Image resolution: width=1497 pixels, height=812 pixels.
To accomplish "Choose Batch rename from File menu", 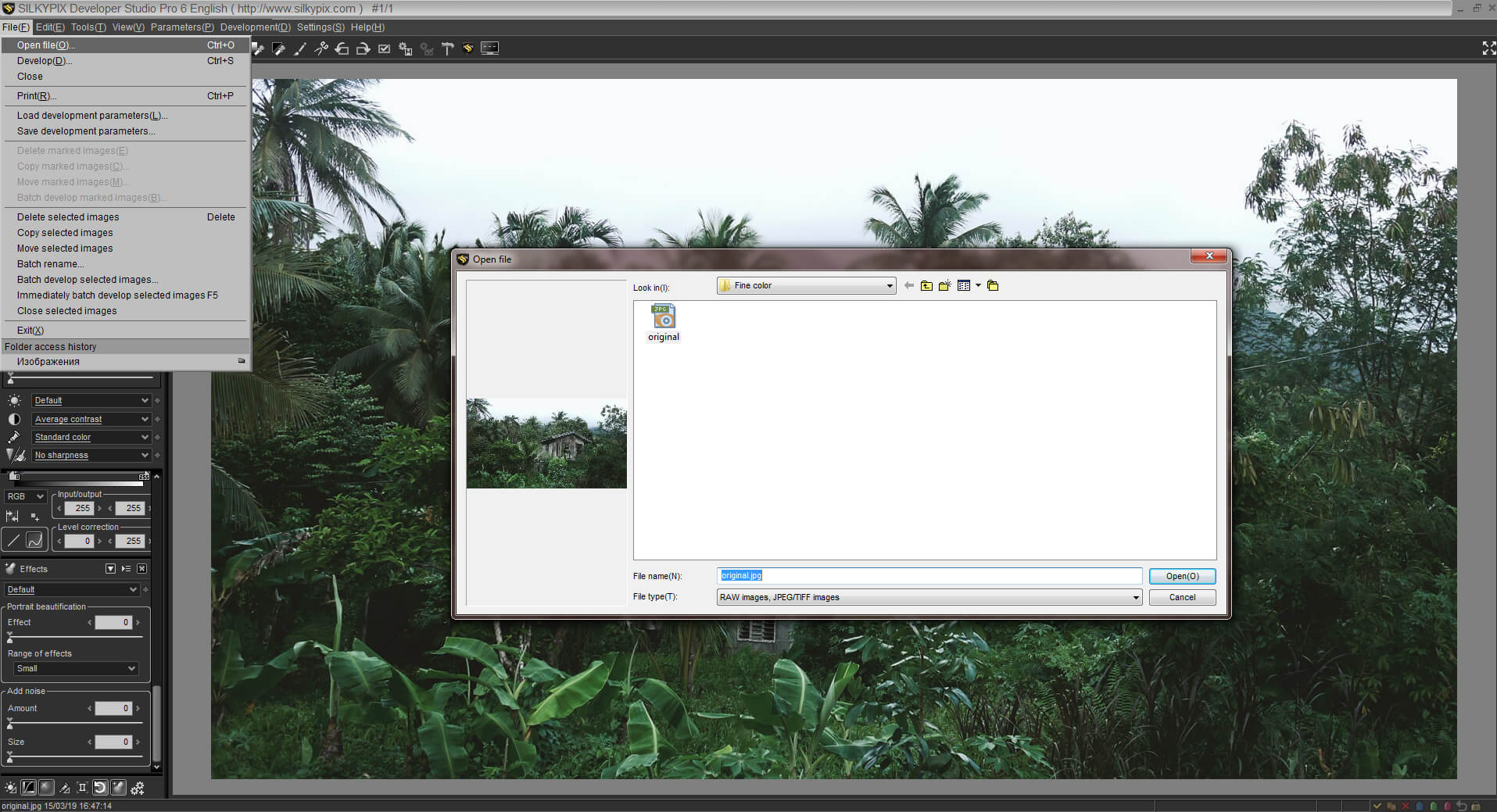I will [x=50, y=264].
